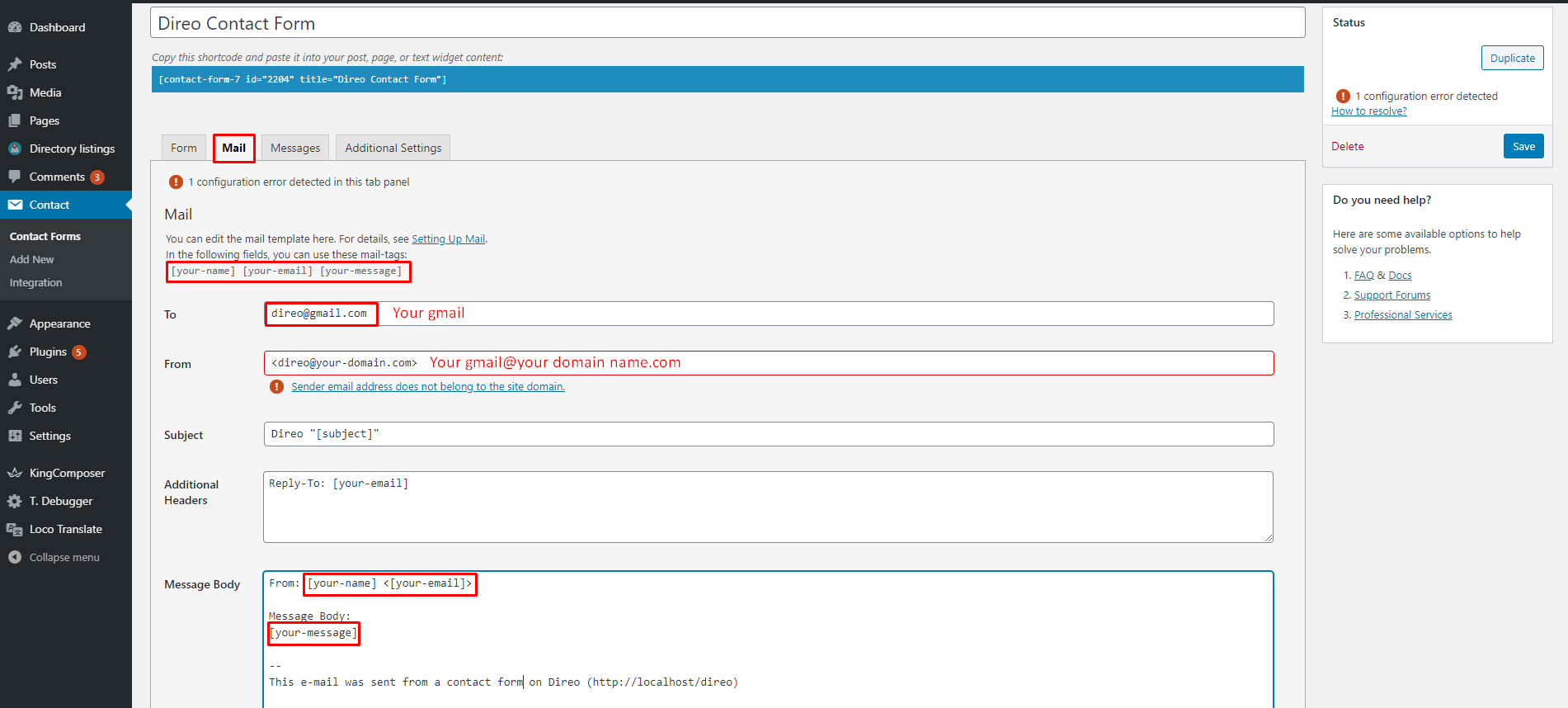This screenshot has height=708, width=1568.
Task: Click the [your-message] mail-tag in hint line
Action: (361, 271)
